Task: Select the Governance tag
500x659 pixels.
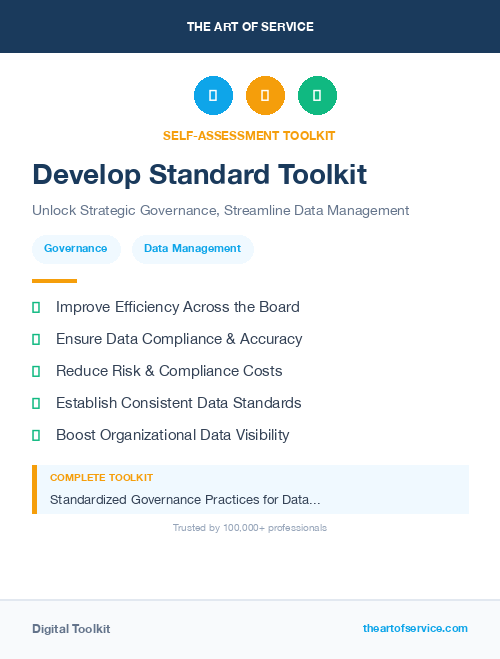Action: (76, 249)
